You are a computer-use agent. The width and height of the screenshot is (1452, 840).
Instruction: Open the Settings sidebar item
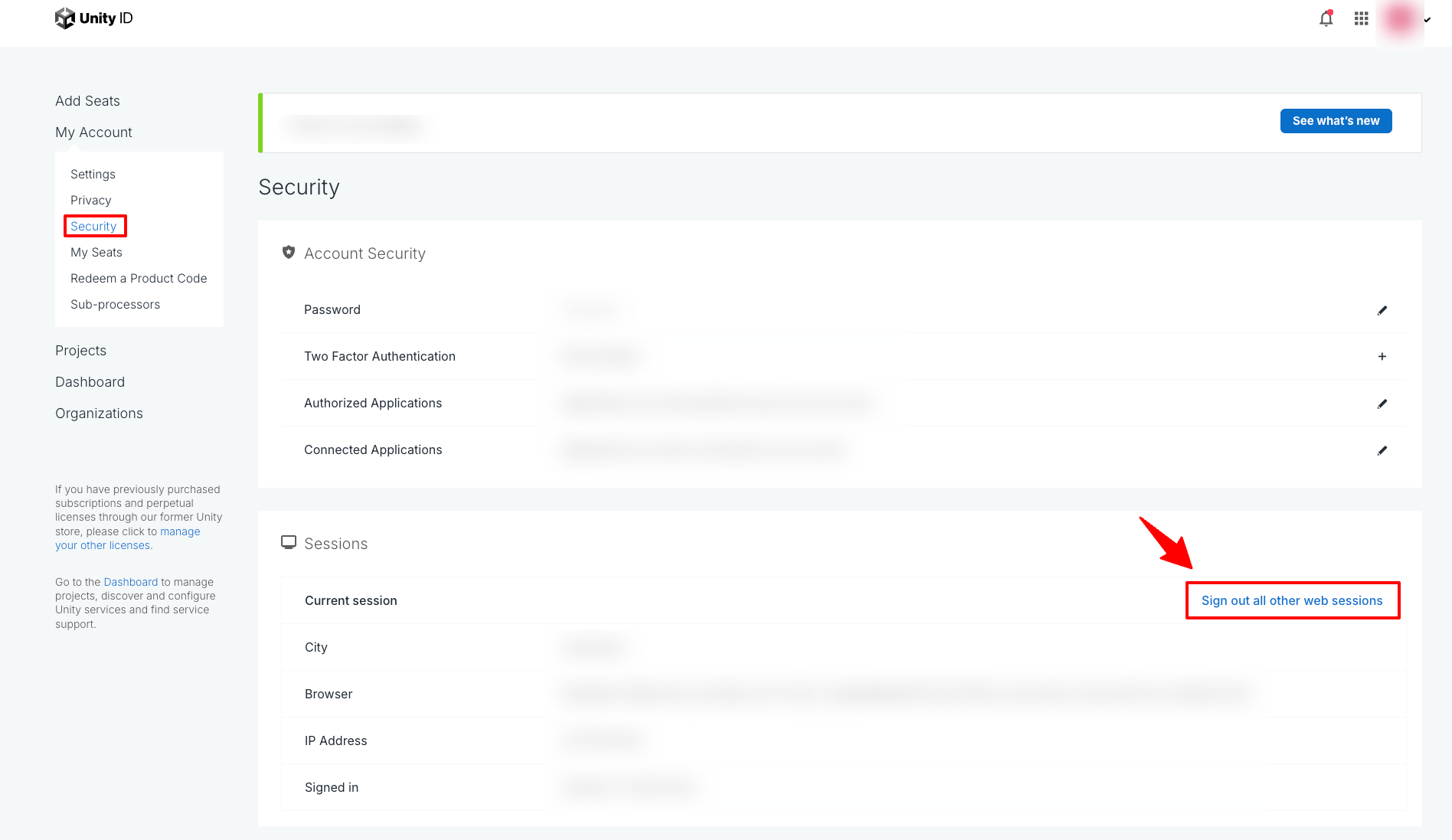[93, 175]
